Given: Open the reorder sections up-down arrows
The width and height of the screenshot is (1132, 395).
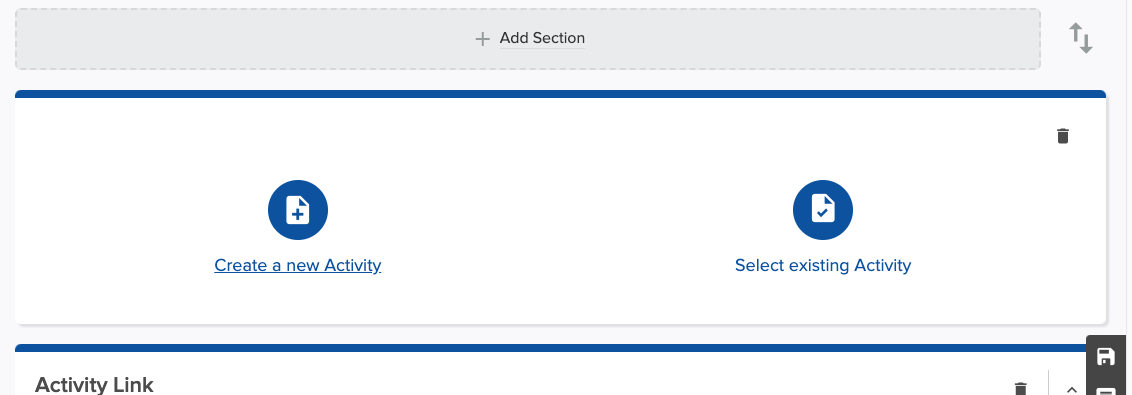Looking at the screenshot, I should point(1081,38).
